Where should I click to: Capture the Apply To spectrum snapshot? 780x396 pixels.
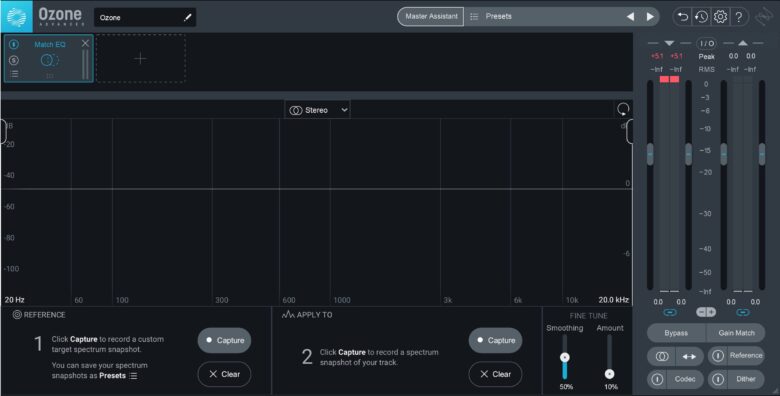(495, 340)
